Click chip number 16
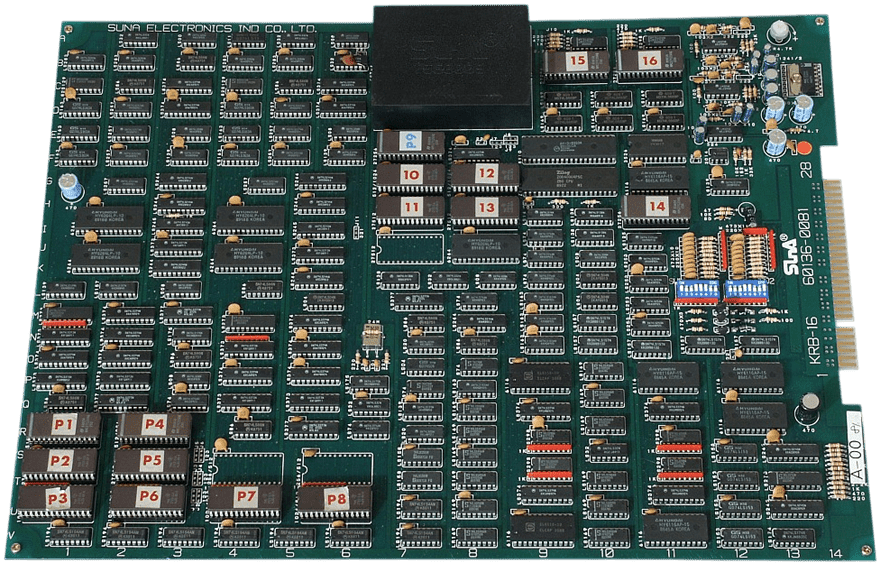The width and height of the screenshot is (881, 563). pos(649,62)
